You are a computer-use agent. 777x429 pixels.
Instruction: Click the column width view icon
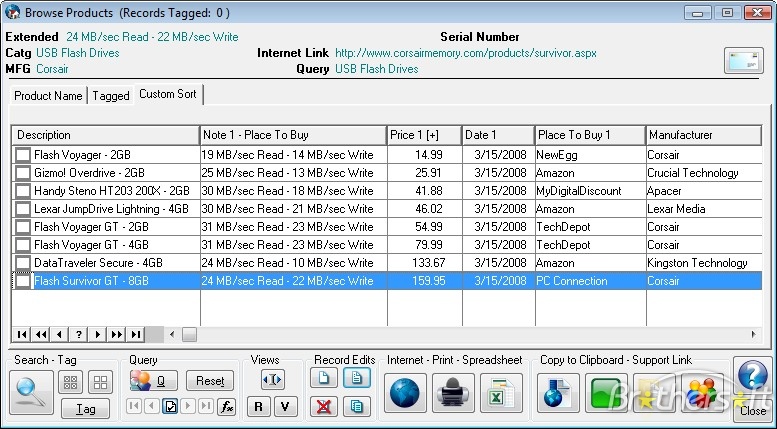[273, 380]
